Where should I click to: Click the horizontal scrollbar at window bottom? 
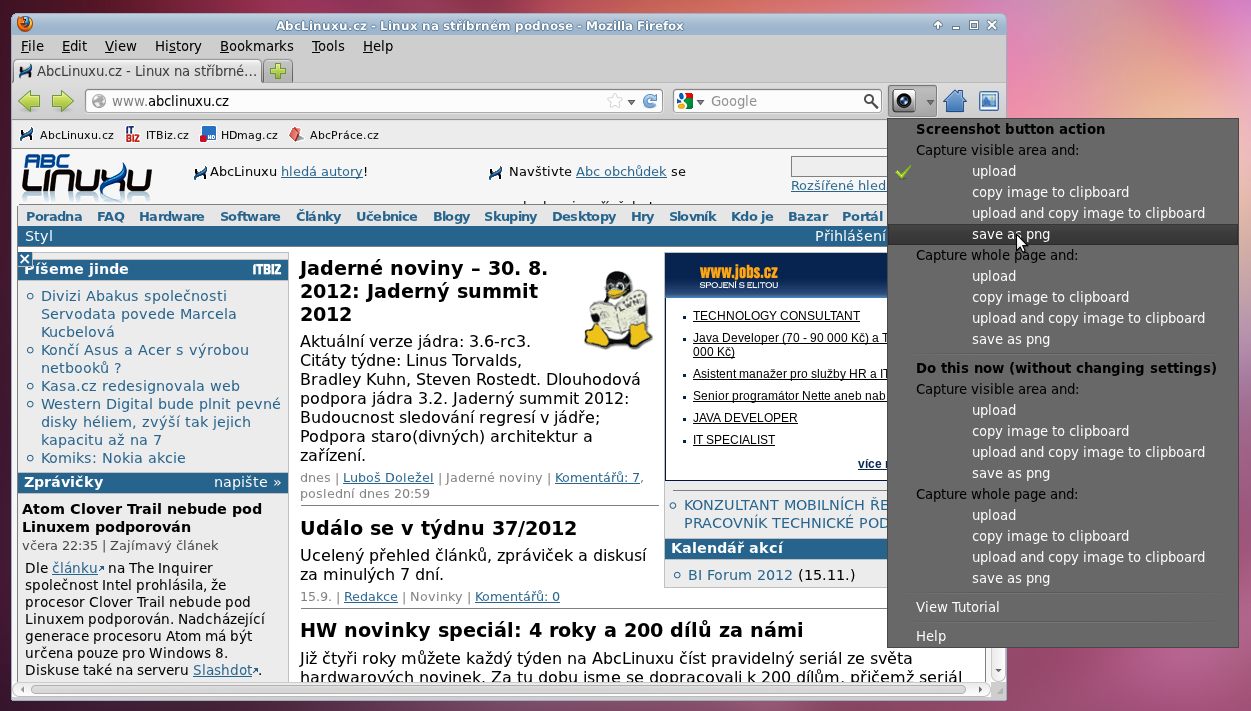[x=500, y=689]
